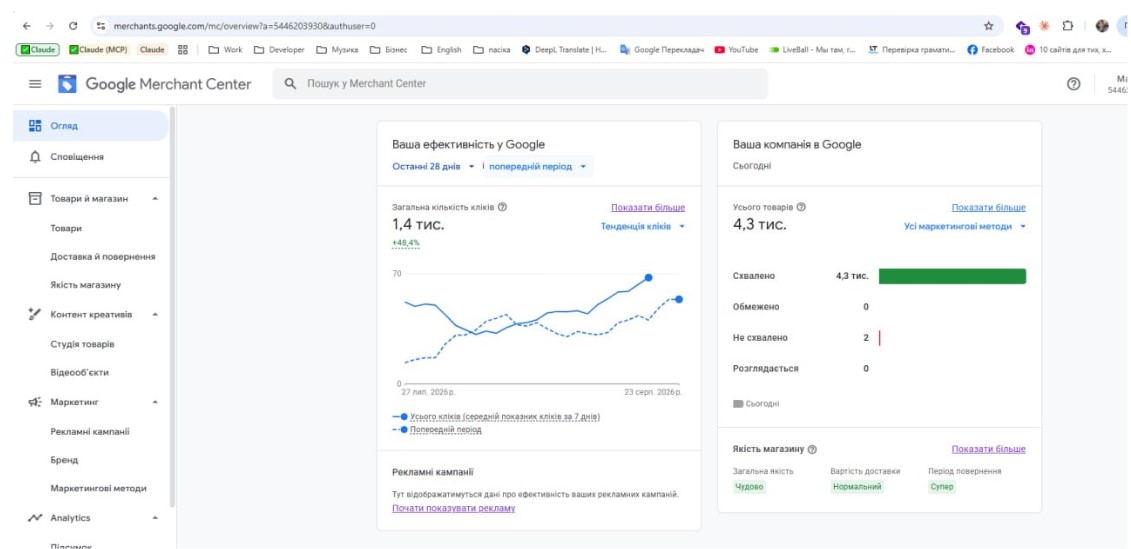Click Почати показувати рекламу link
Screen dimensions: 1131x549
pyautogui.click(x=454, y=509)
